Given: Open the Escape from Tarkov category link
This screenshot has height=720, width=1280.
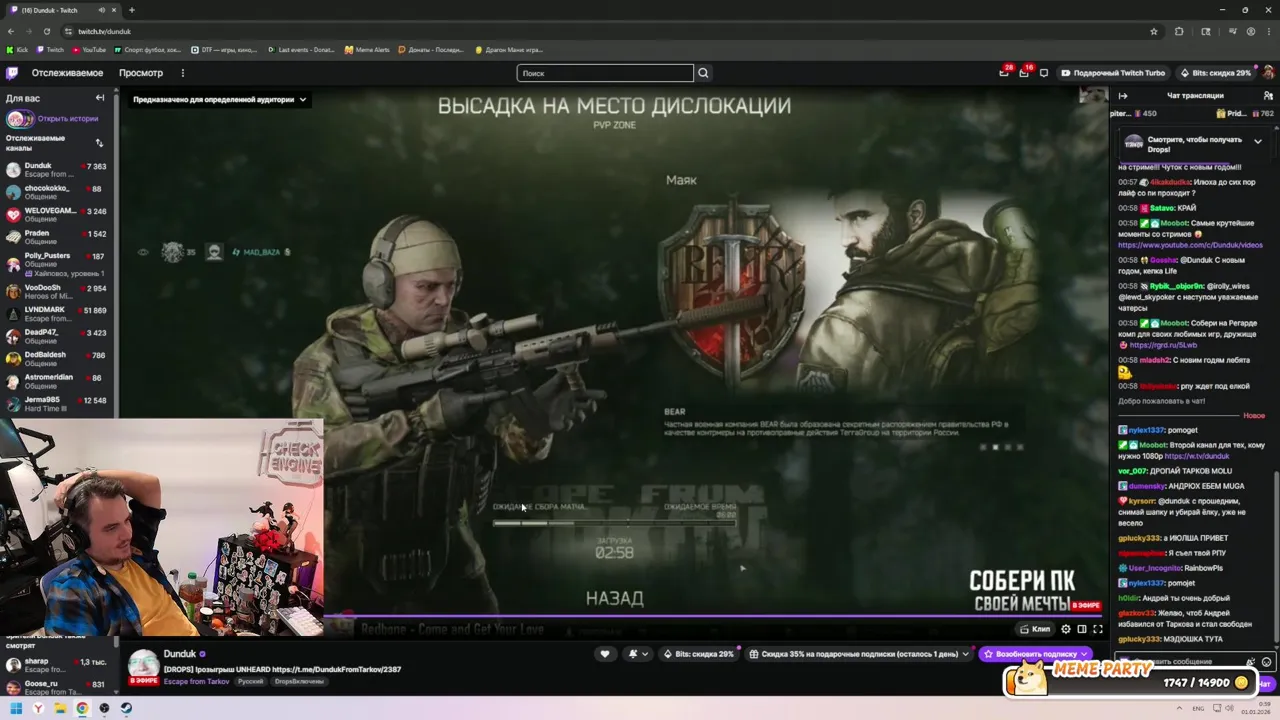Looking at the screenshot, I should [x=197, y=681].
